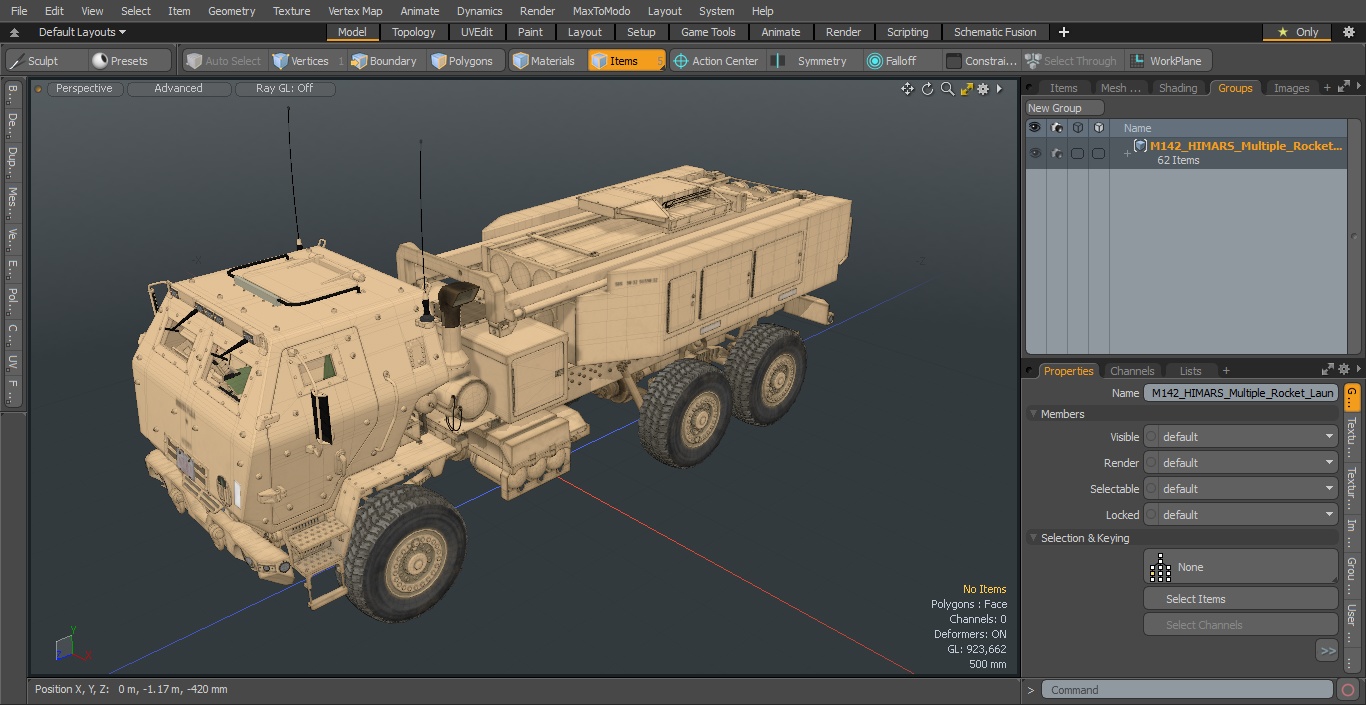Switch to the Channels tab
This screenshot has width=1366, height=705.
click(x=1132, y=371)
